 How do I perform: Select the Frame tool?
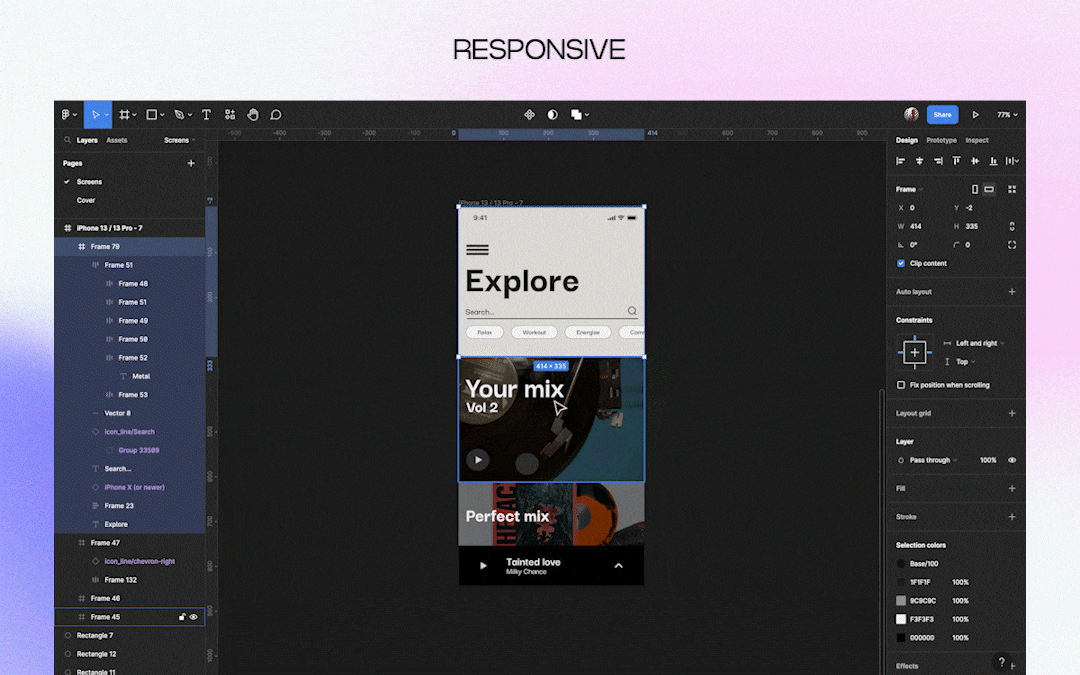click(125, 115)
